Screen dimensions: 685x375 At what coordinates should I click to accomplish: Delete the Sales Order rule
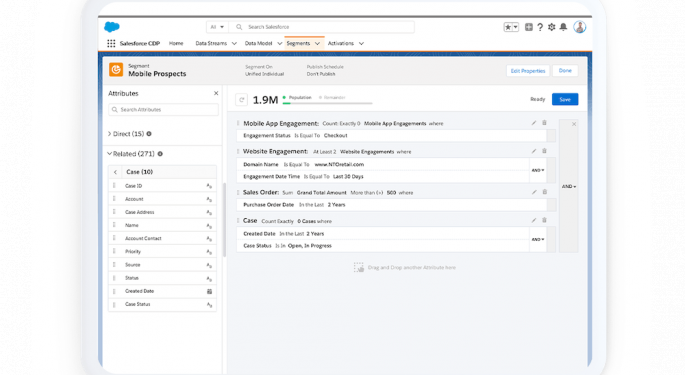coord(545,192)
